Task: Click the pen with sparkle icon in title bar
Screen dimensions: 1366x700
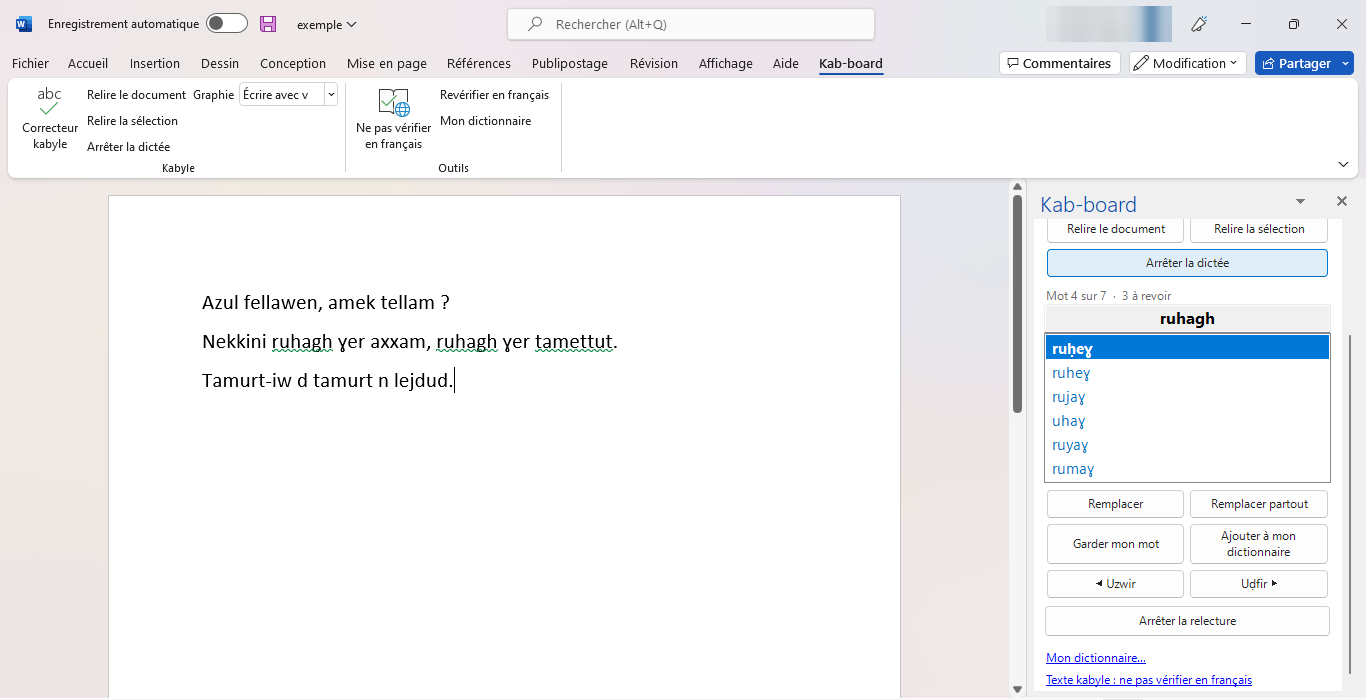Action: [1199, 24]
